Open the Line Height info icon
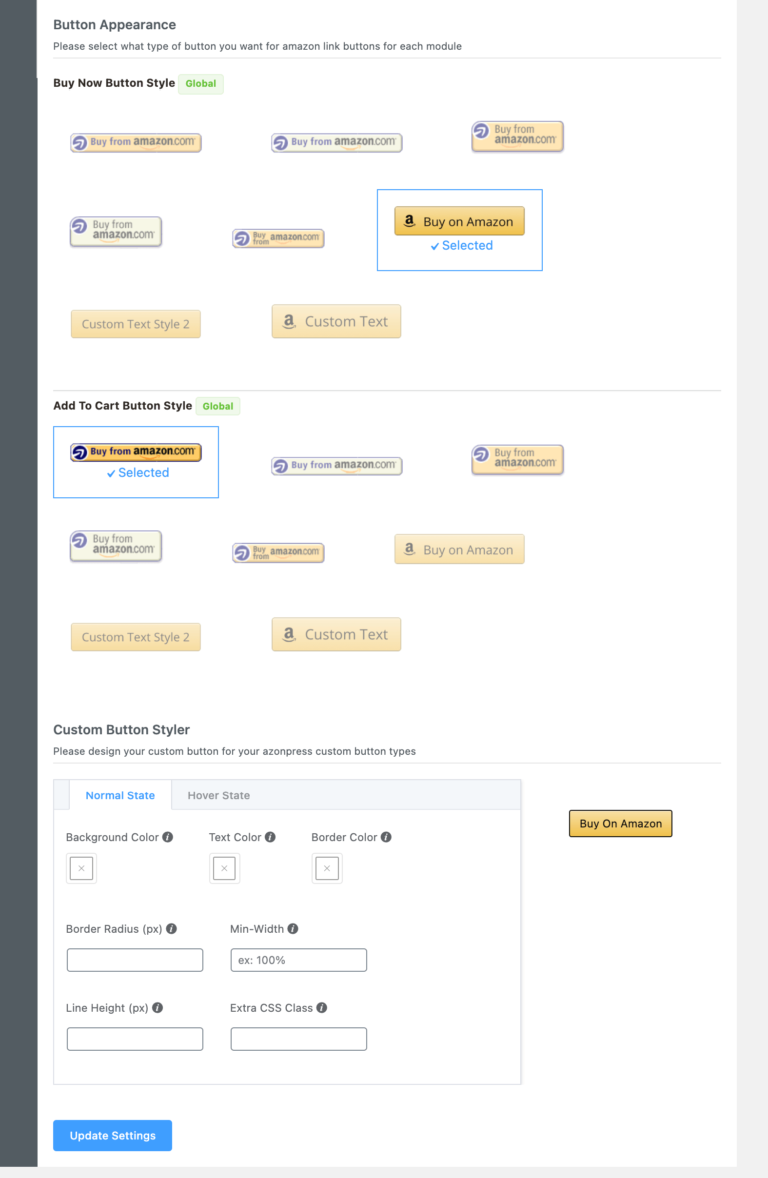 (x=158, y=1008)
